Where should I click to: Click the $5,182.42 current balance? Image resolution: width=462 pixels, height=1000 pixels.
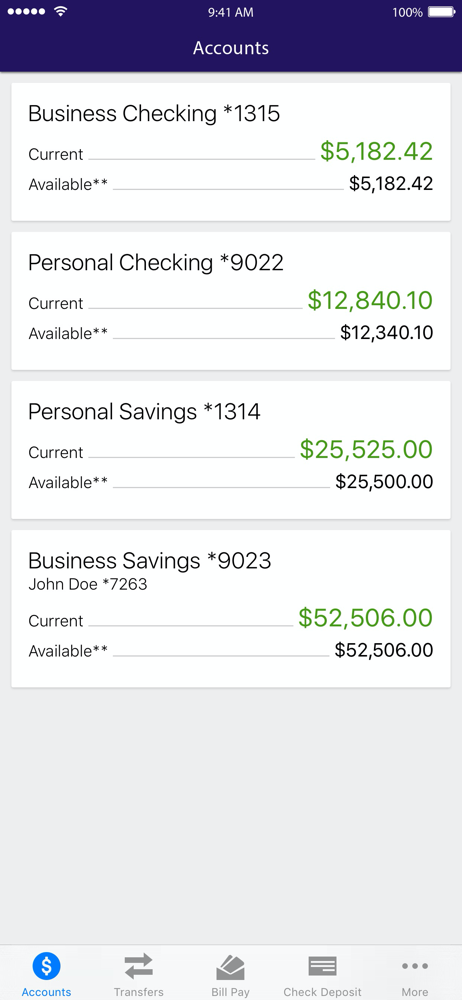pyautogui.click(x=376, y=151)
